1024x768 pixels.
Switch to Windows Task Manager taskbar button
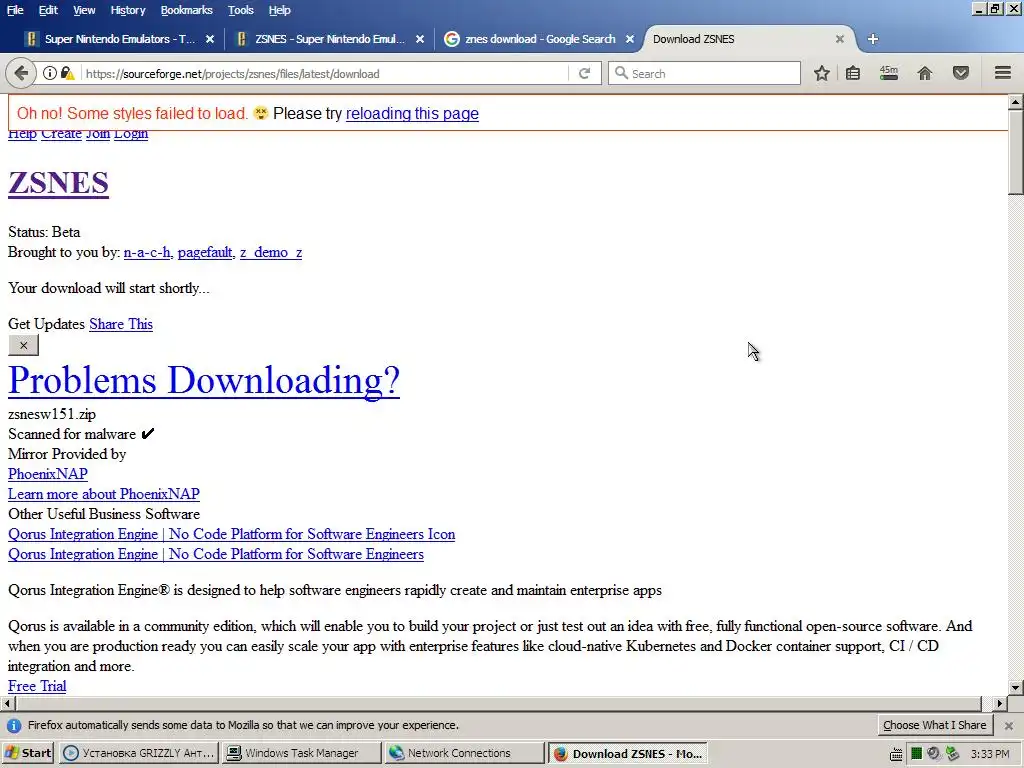300,754
